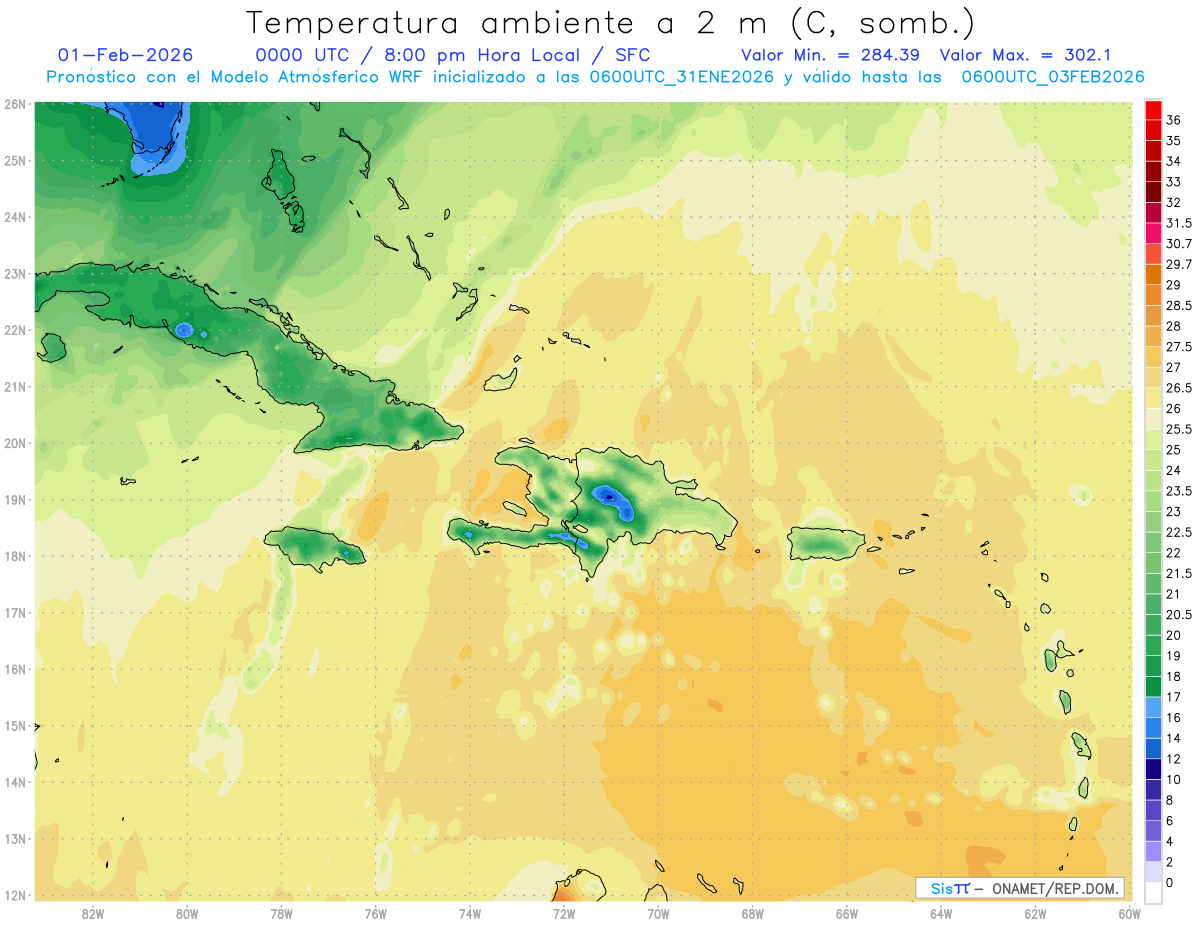The width and height of the screenshot is (1200, 927).
Task: Click the '18N' latitude label
Action: coord(15,556)
